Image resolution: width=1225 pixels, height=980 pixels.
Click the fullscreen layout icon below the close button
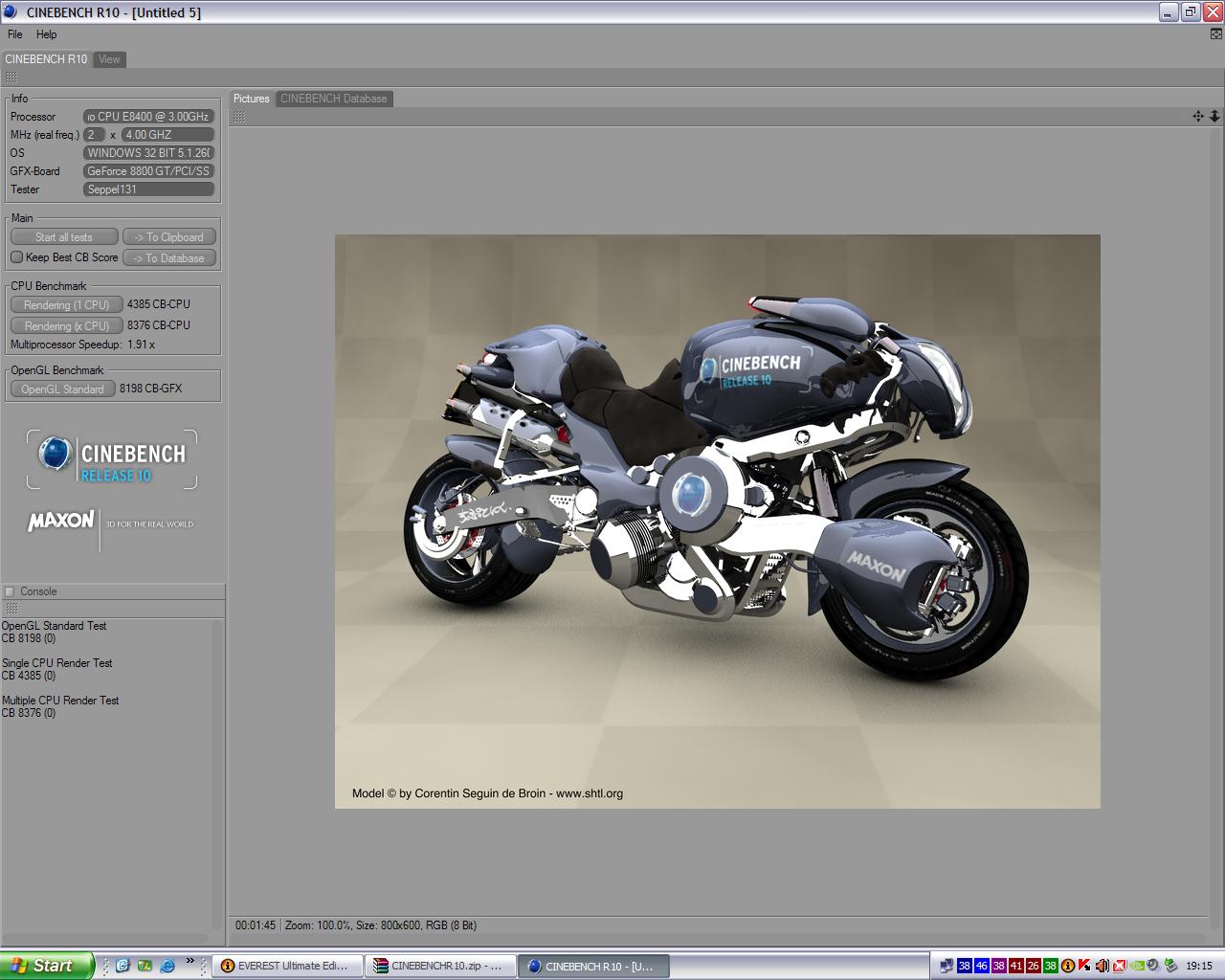pyautogui.click(x=1216, y=34)
